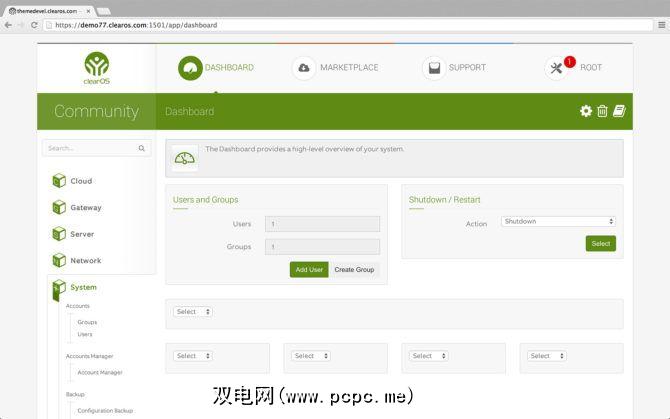Click the Gateway cube icon
Screen dimensions: 670x419
pyautogui.click(x=59, y=207)
